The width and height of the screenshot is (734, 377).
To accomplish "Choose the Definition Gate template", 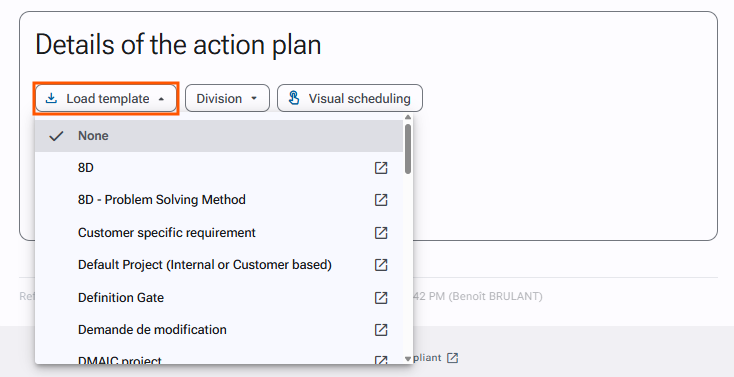I will pos(219,297).
